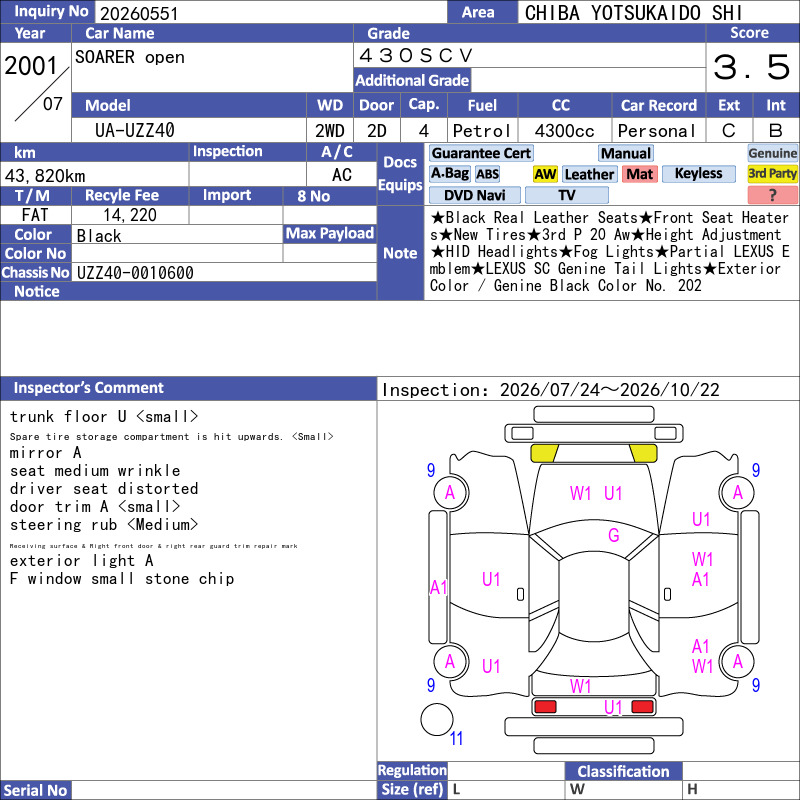800x800 pixels.
Task: Select the A-Bag equipment badge
Action: (x=449, y=174)
